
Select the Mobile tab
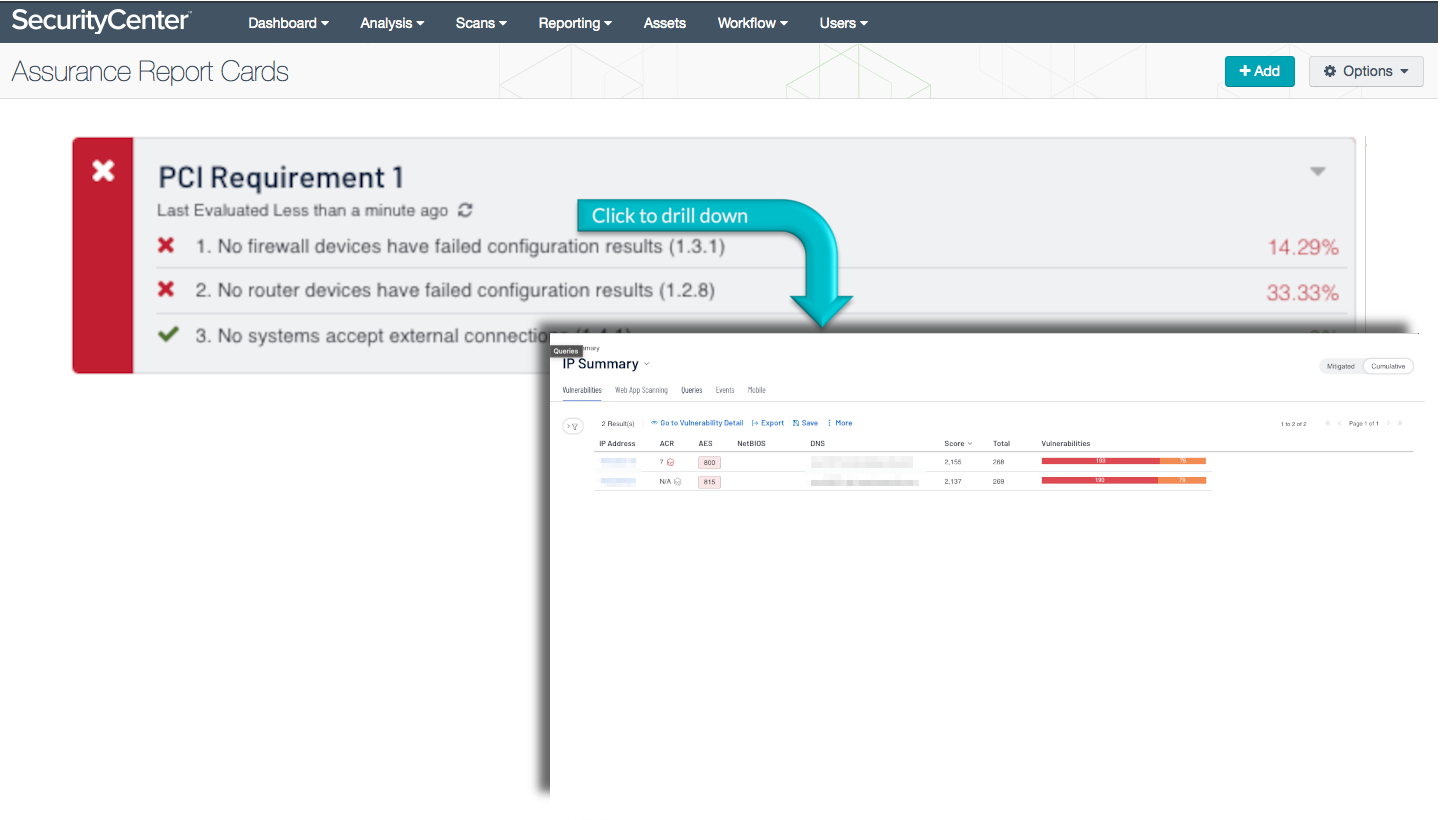click(757, 390)
